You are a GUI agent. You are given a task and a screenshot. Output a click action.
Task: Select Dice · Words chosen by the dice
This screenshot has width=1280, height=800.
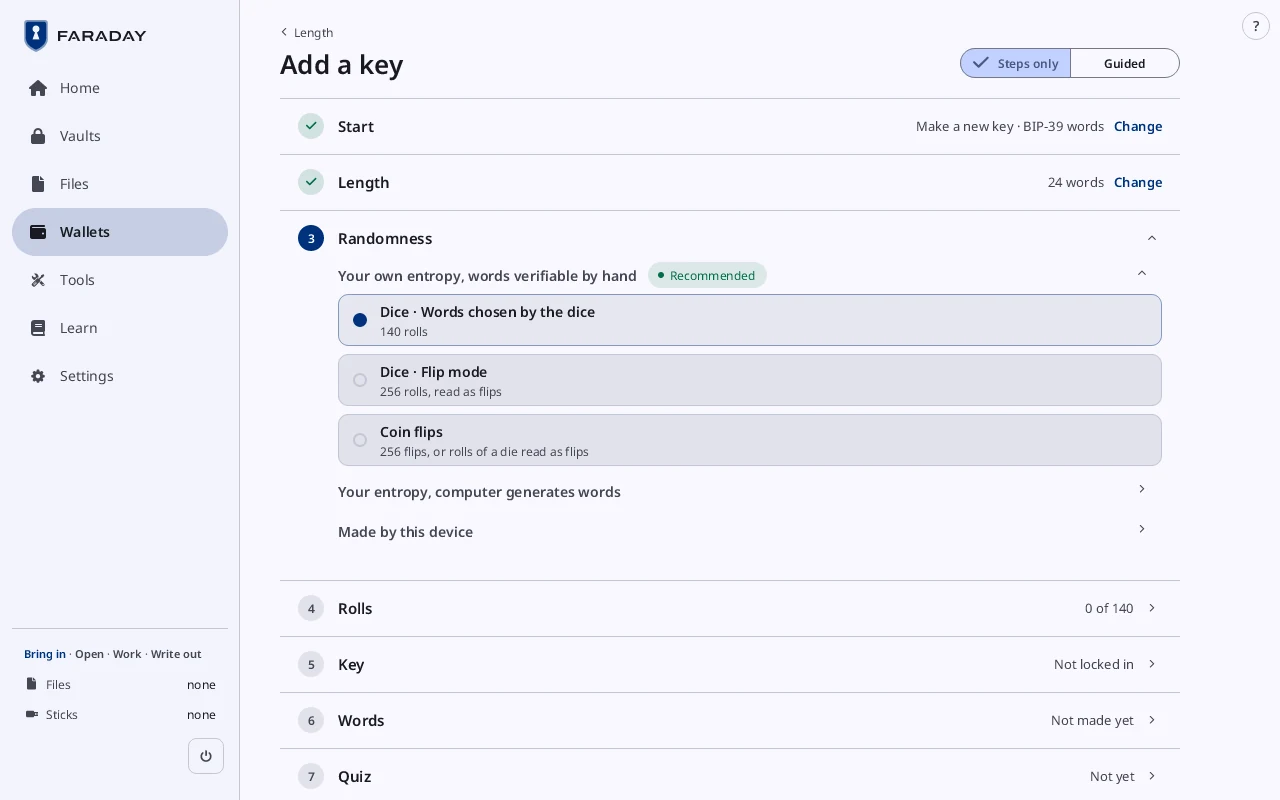tap(750, 320)
